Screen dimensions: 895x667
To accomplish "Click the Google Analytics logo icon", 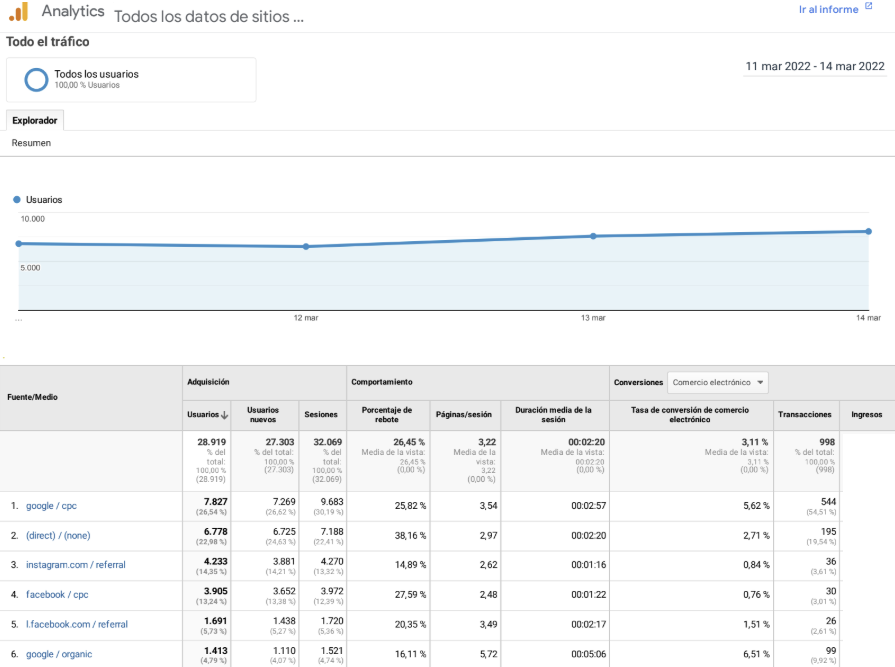I will pos(18,12).
